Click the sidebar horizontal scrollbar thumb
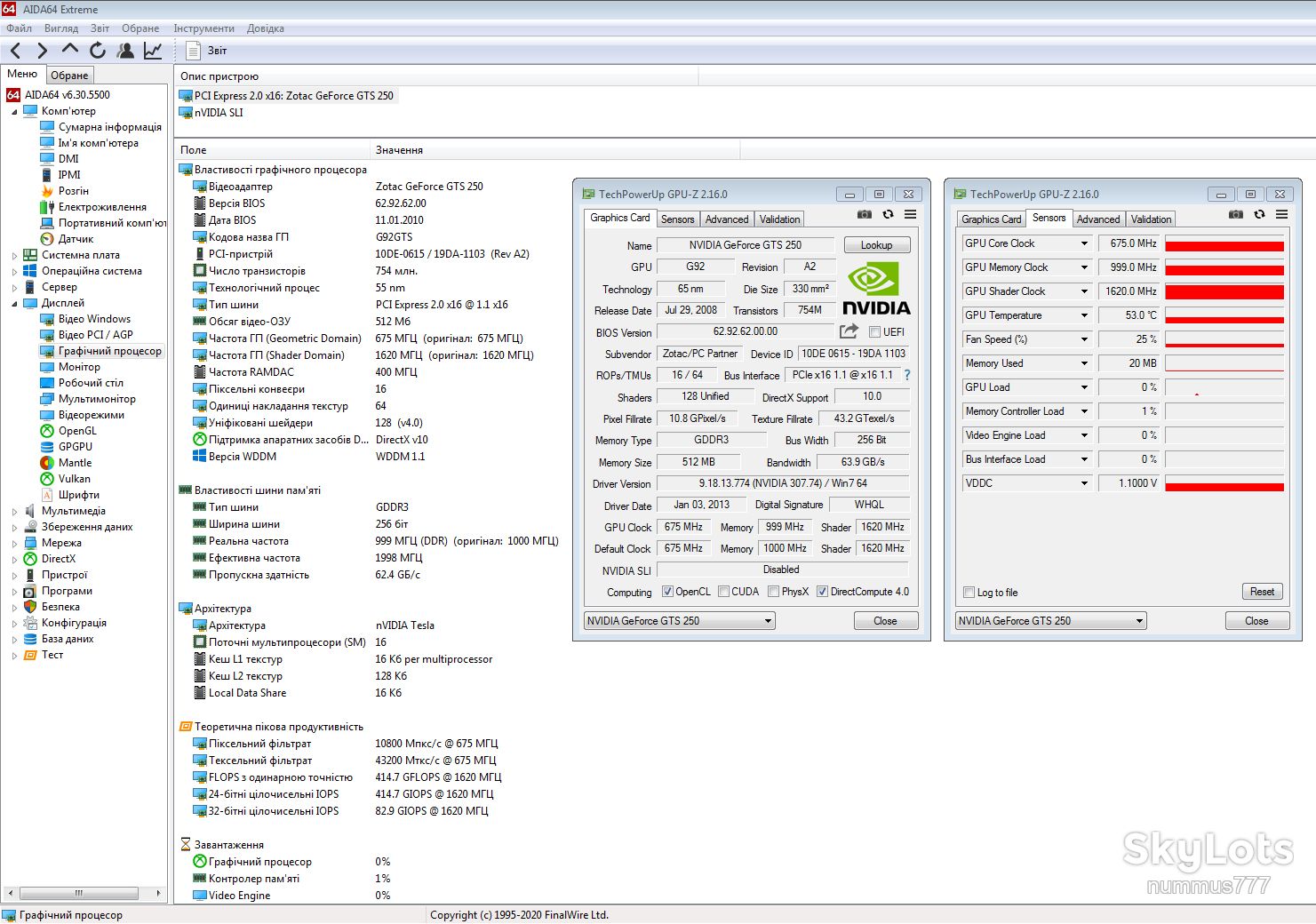The height and width of the screenshot is (924, 1316). [79, 893]
